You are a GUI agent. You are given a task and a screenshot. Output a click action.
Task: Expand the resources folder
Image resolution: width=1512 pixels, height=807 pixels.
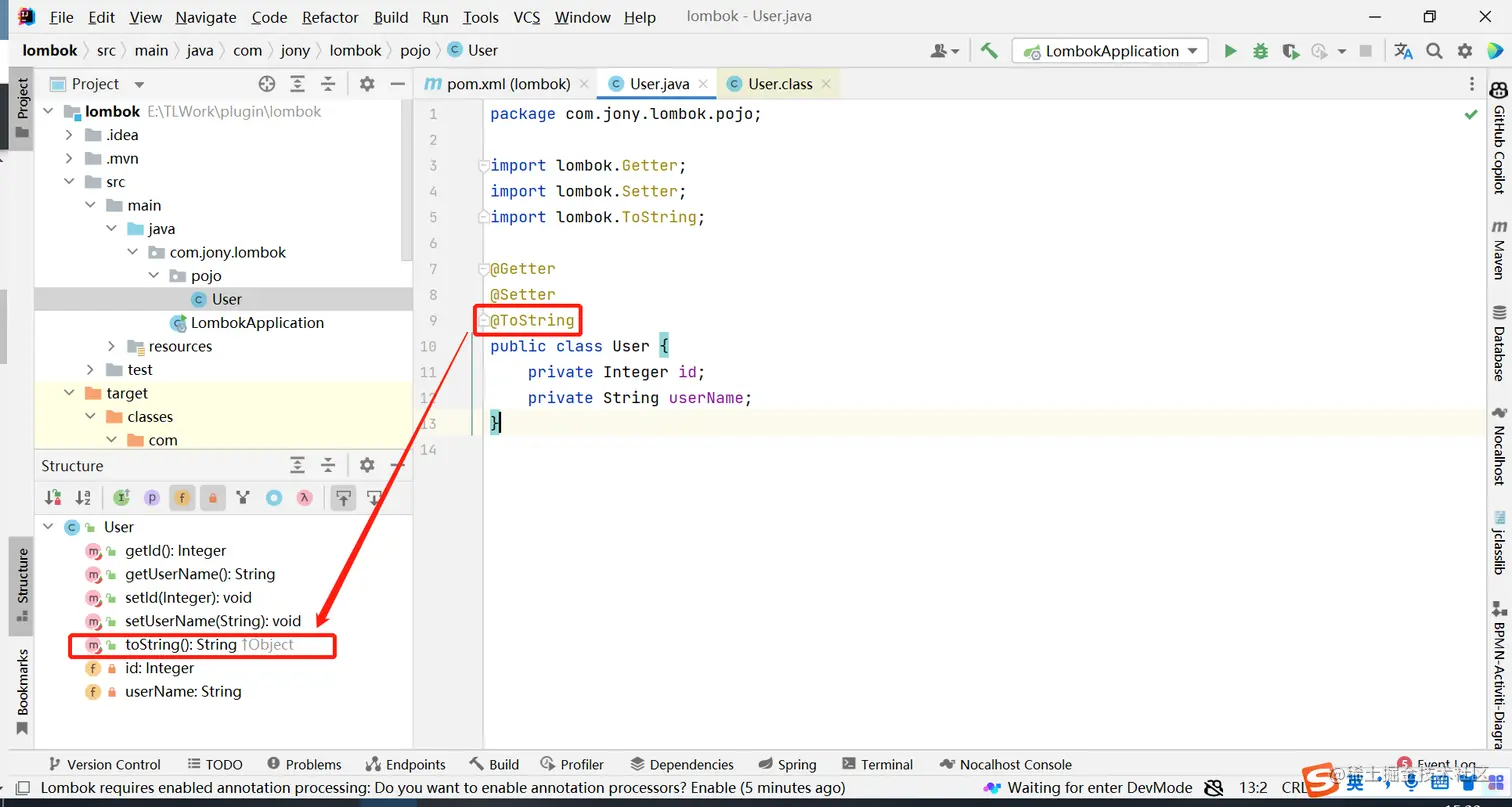click(x=111, y=346)
